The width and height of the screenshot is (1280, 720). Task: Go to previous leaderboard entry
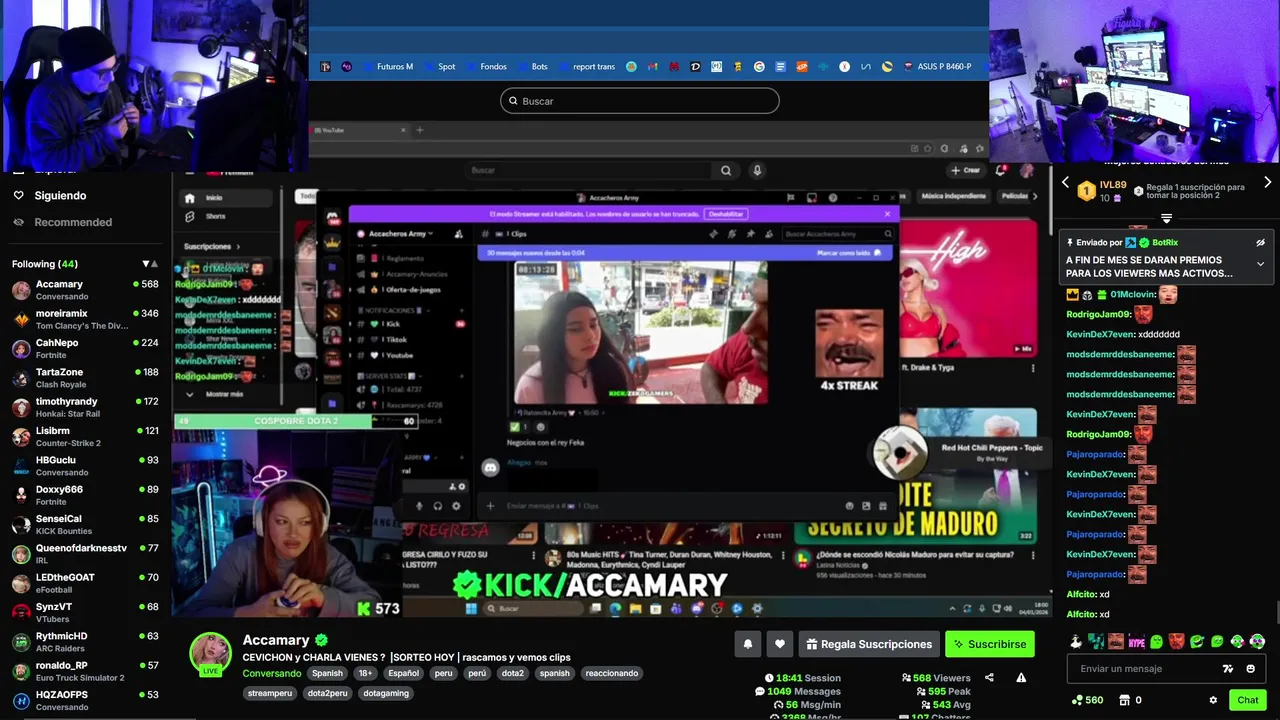click(1065, 183)
